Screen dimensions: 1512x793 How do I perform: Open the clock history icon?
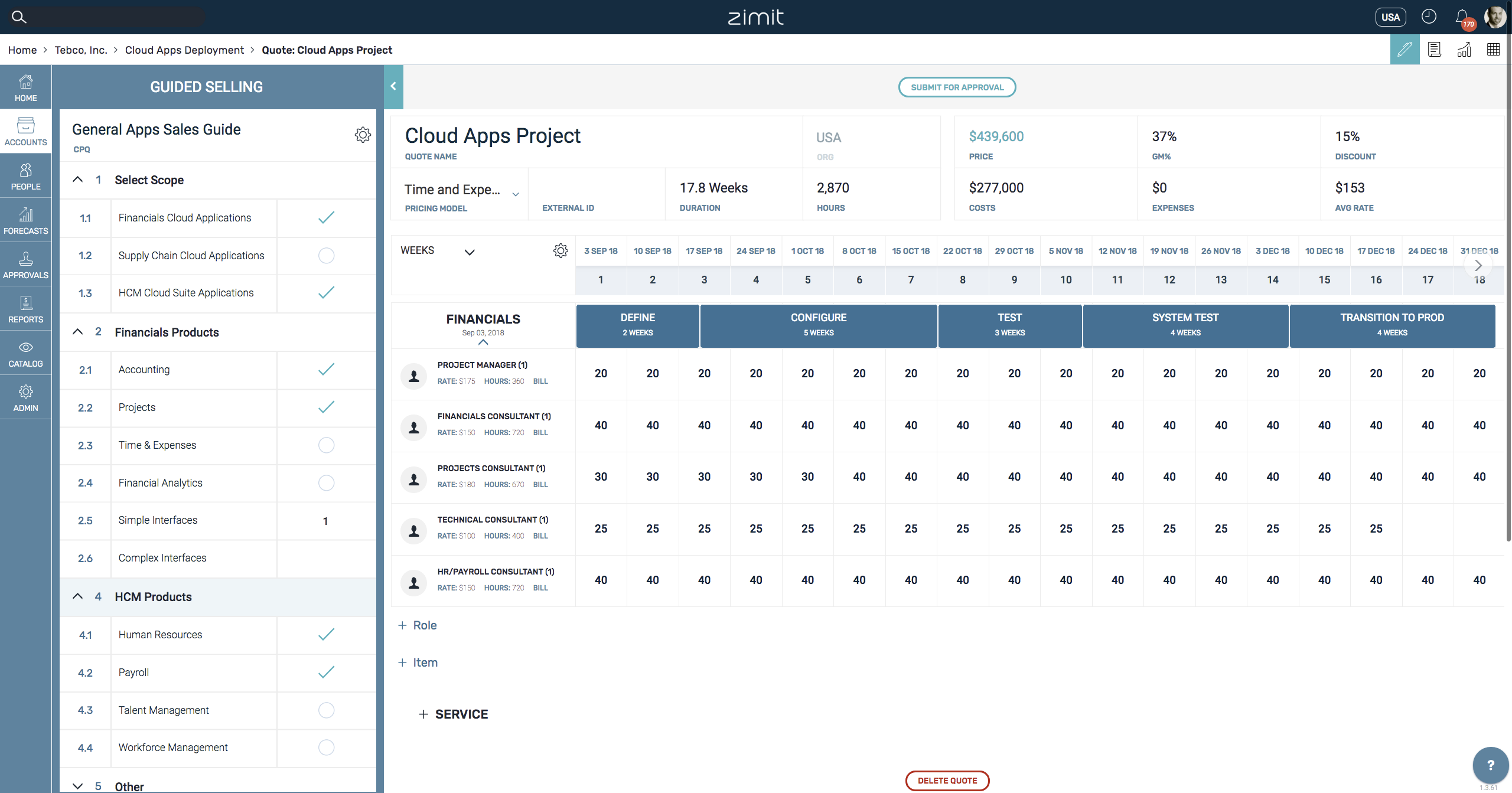click(x=1429, y=17)
